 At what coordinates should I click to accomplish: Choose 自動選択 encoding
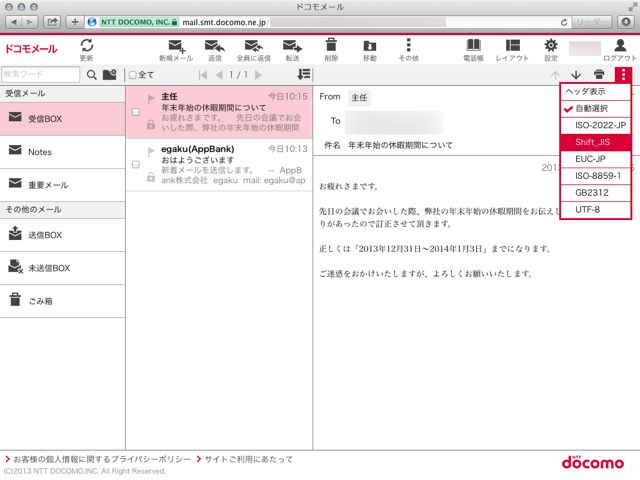(596, 109)
